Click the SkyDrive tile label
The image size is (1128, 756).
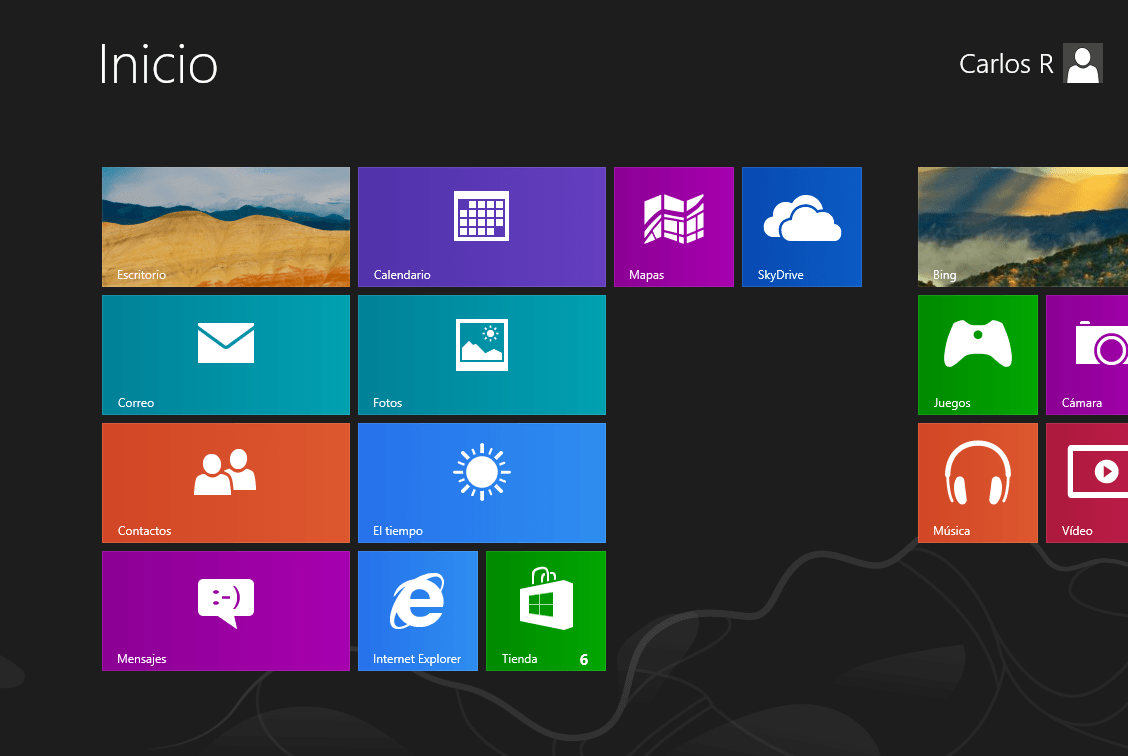point(781,275)
